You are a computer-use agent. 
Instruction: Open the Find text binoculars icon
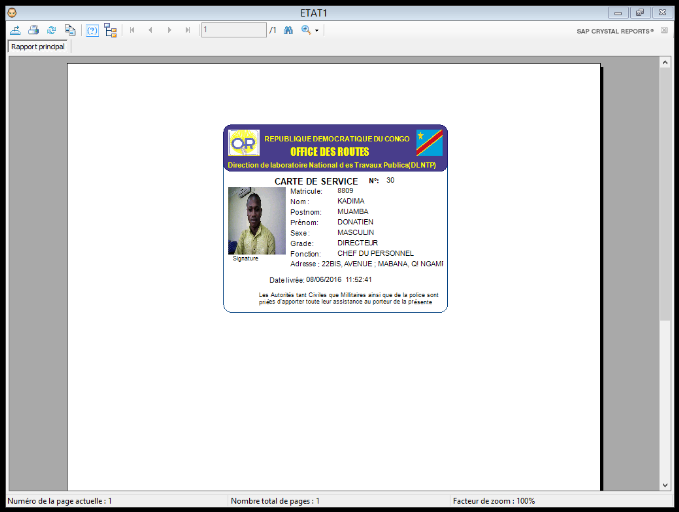coord(288,30)
